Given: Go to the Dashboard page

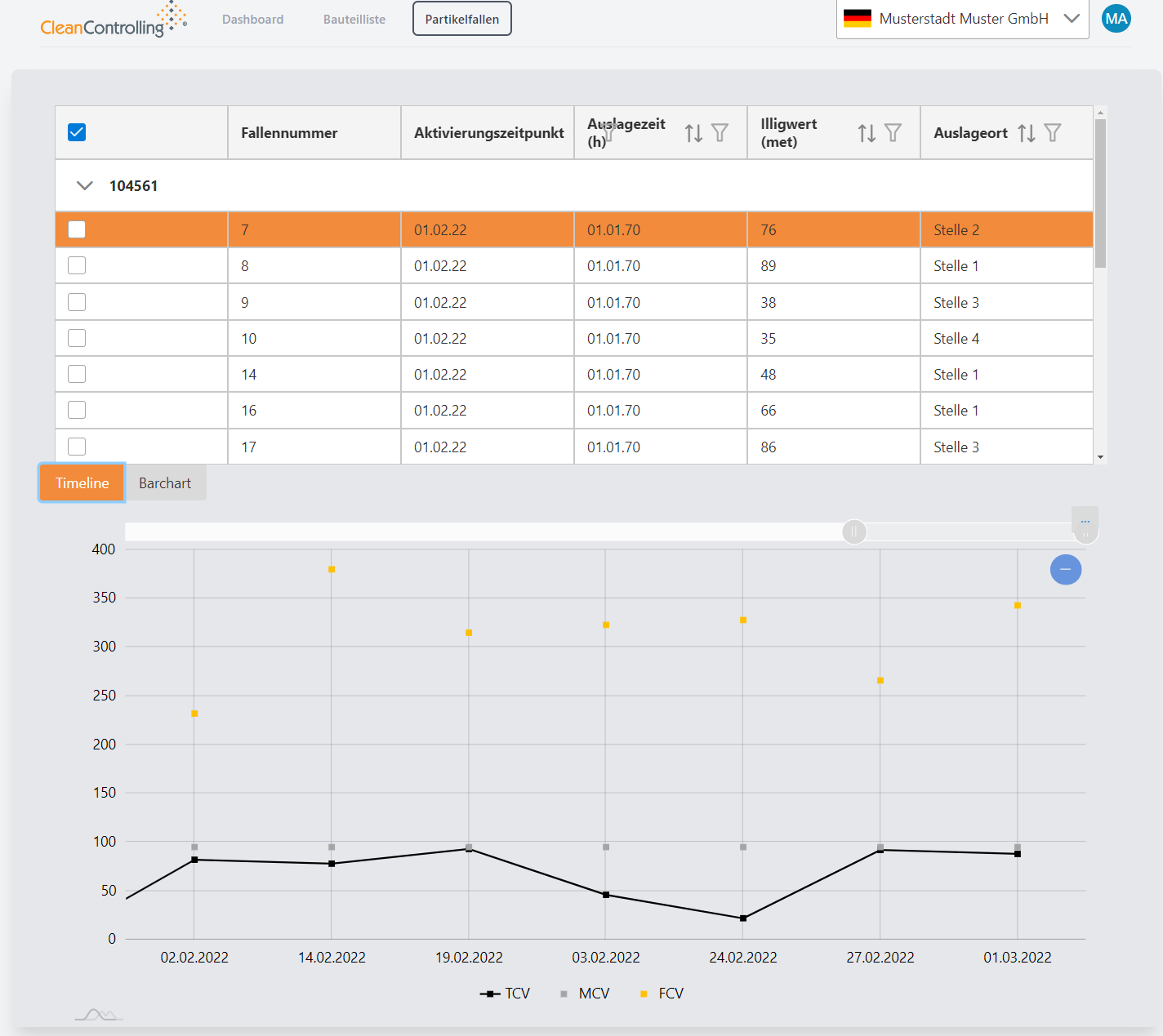Looking at the screenshot, I should [x=252, y=20].
